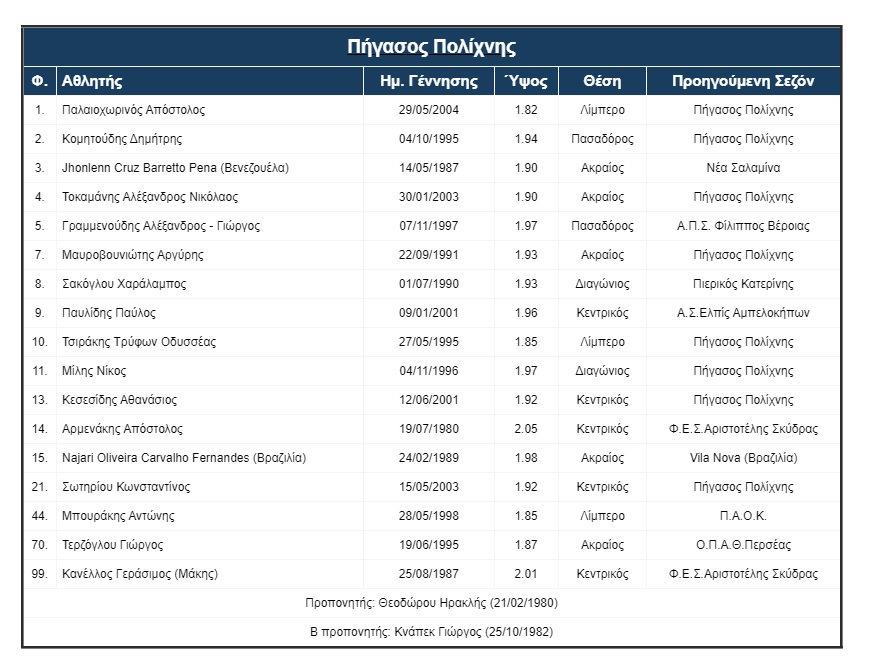
Task: Click birth date 04/11/1996
Action: click(x=428, y=371)
